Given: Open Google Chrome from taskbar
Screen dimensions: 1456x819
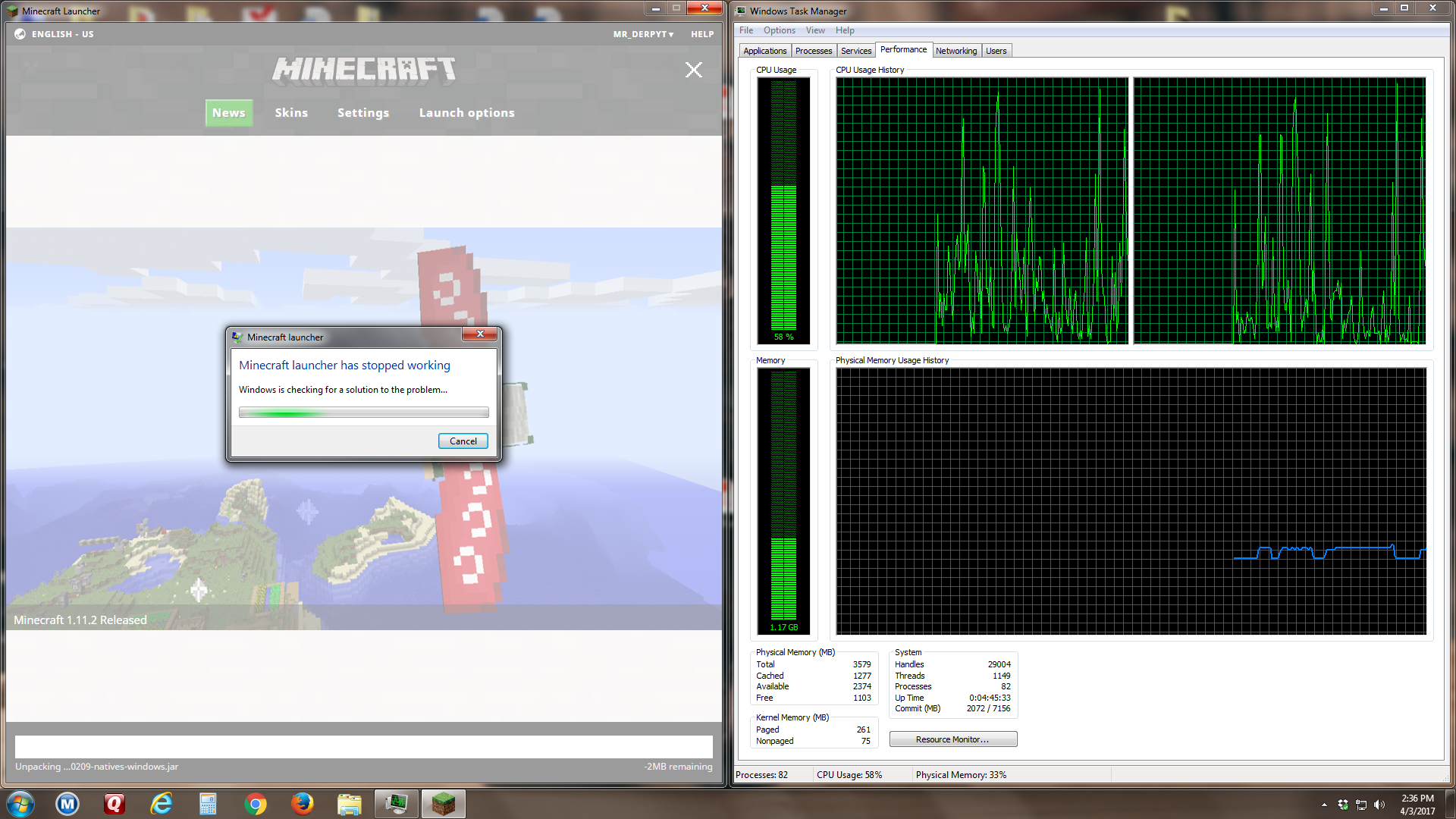Looking at the screenshot, I should click(256, 804).
